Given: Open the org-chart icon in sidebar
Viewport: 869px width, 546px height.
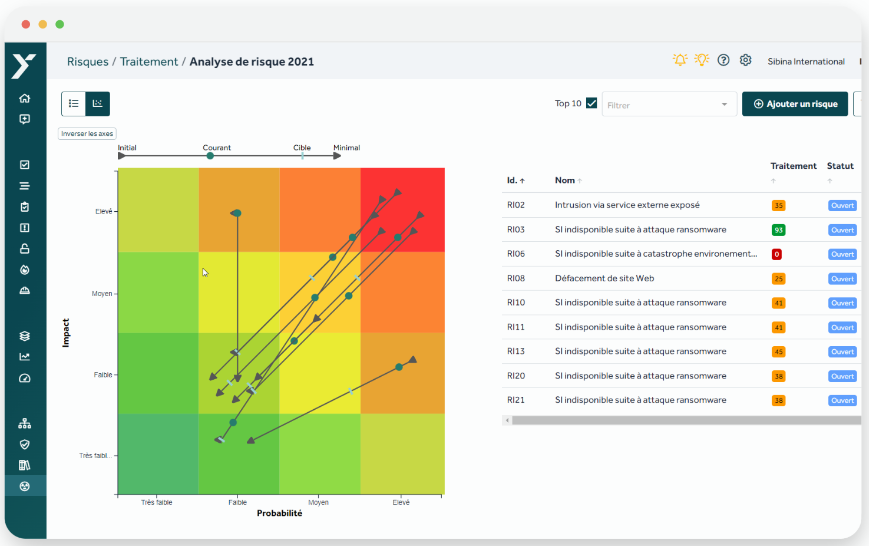Looking at the screenshot, I should 24,423.
